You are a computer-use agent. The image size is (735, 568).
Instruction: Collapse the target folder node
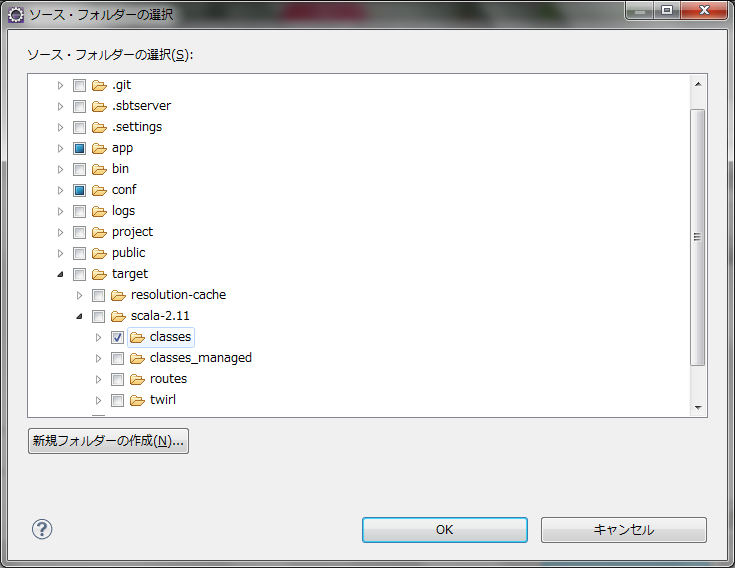pos(60,274)
